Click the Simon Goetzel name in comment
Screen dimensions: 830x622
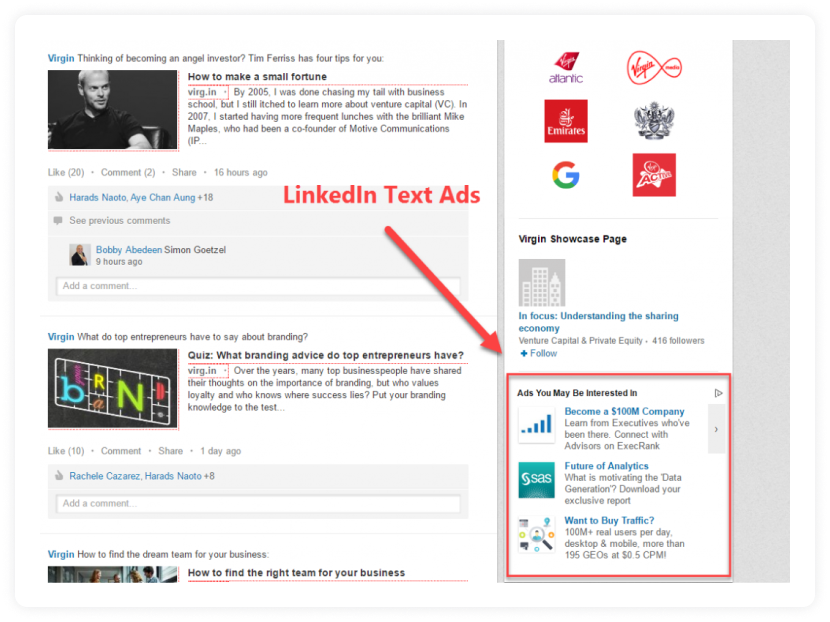click(x=195, y=249)
